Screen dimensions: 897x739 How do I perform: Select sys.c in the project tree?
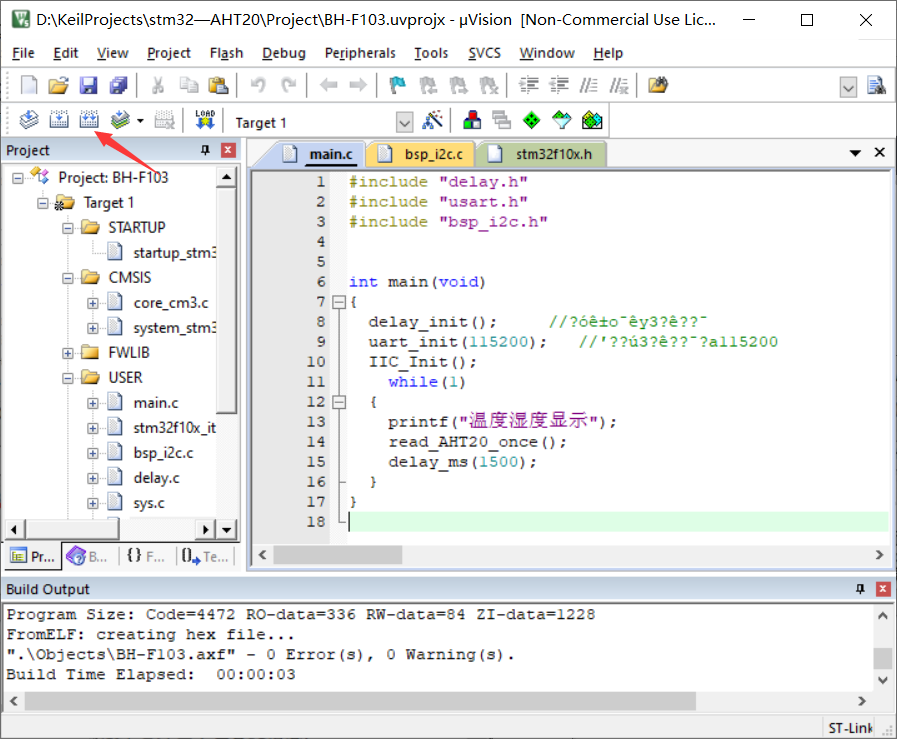point(149,503)
